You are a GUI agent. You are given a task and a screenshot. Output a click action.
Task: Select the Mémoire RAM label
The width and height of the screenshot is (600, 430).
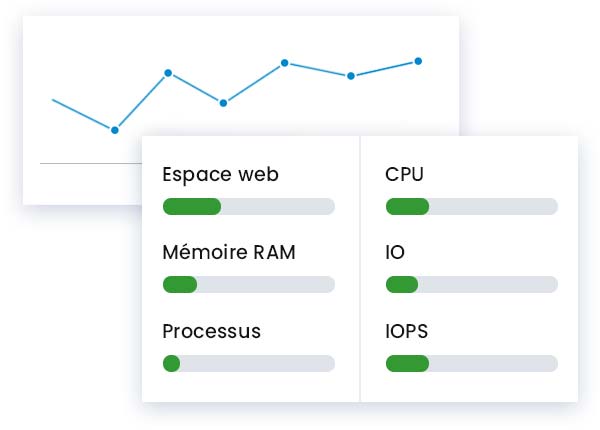(x=229, y=253)
